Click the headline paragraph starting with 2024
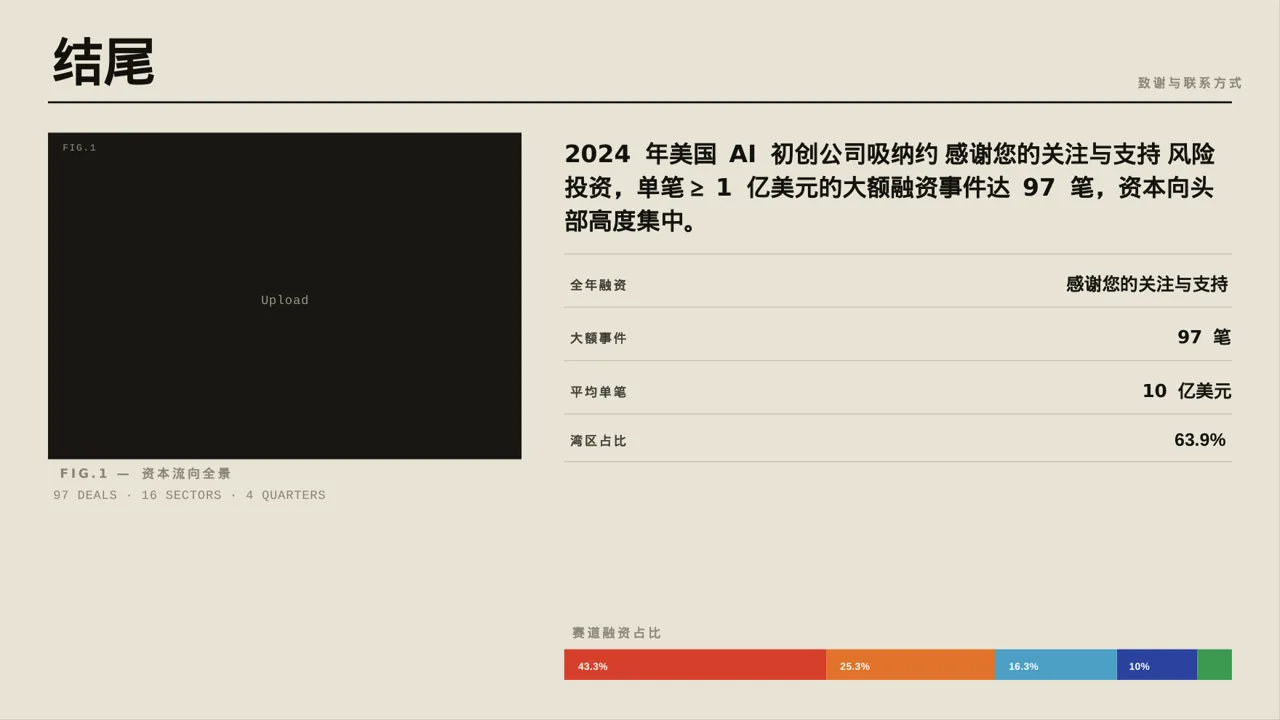1280x720 pixels. pyautogui.click(x=890, y=188)
